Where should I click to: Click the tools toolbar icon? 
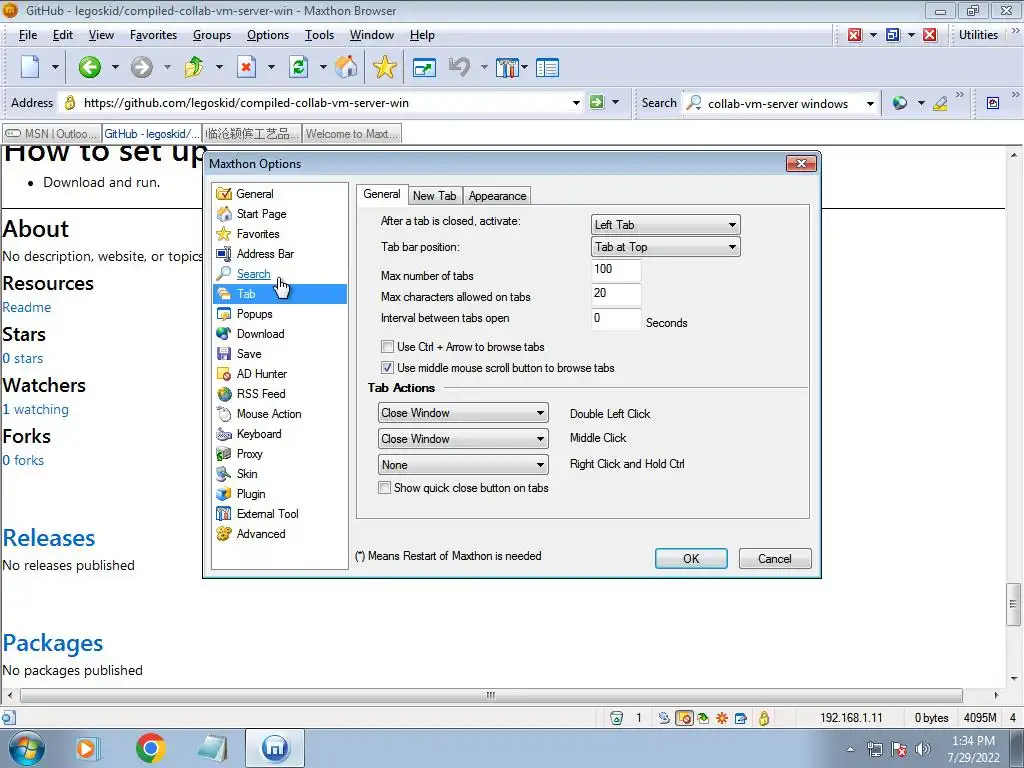507,67
